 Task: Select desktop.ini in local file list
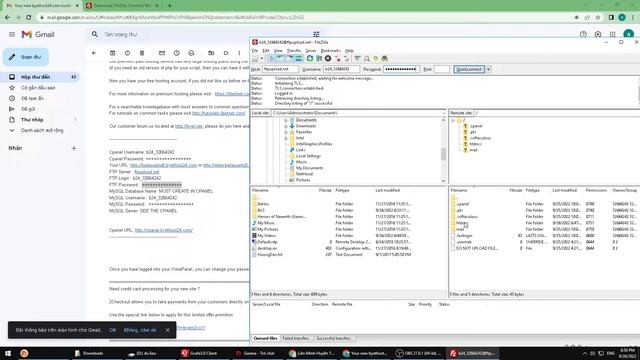pyautogui.click(x=267, y=248)
